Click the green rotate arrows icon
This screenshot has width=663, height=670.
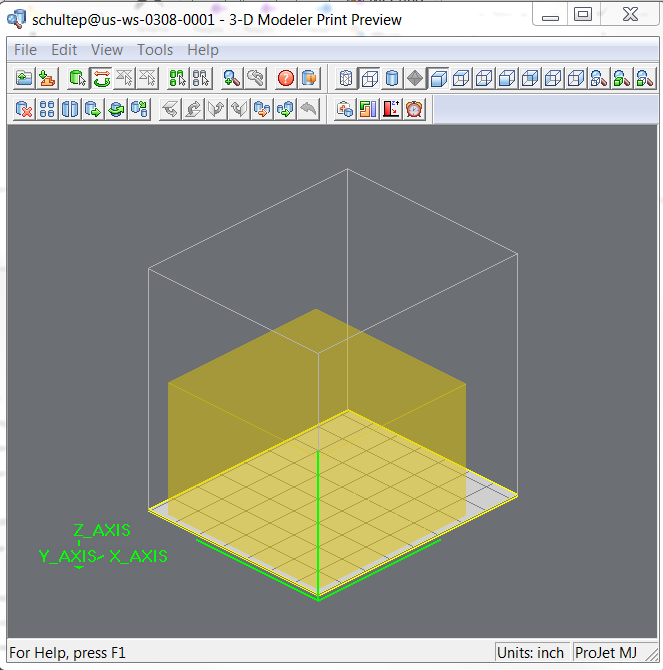(101, 78)
